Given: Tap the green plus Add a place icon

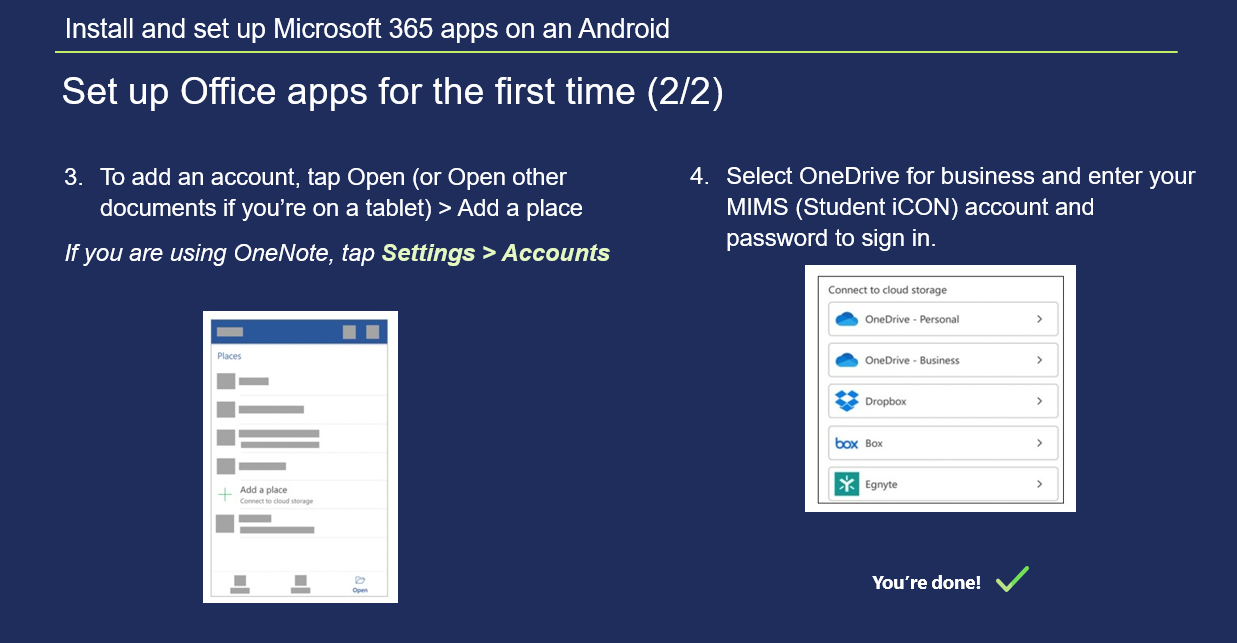Looking at the screenshot, I should [x=225, y=494].
